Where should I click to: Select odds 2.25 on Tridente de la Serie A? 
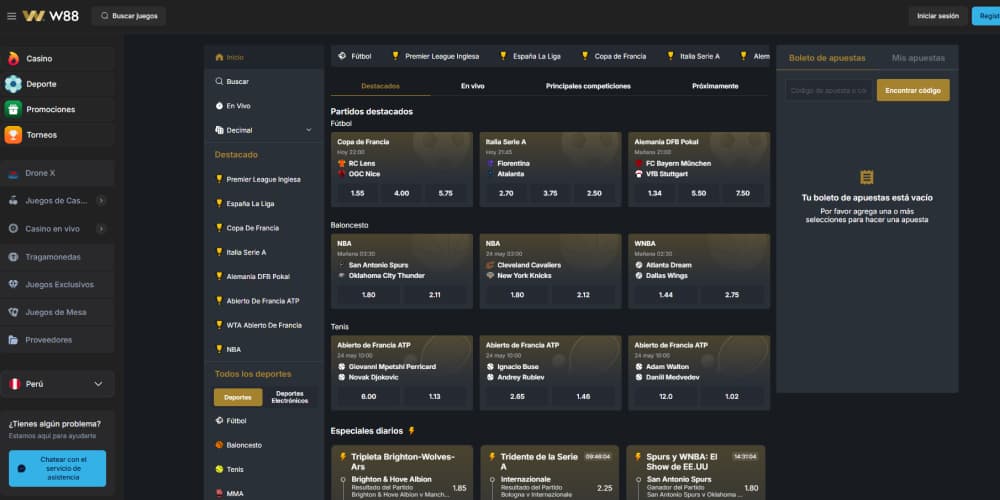(605, 489)
